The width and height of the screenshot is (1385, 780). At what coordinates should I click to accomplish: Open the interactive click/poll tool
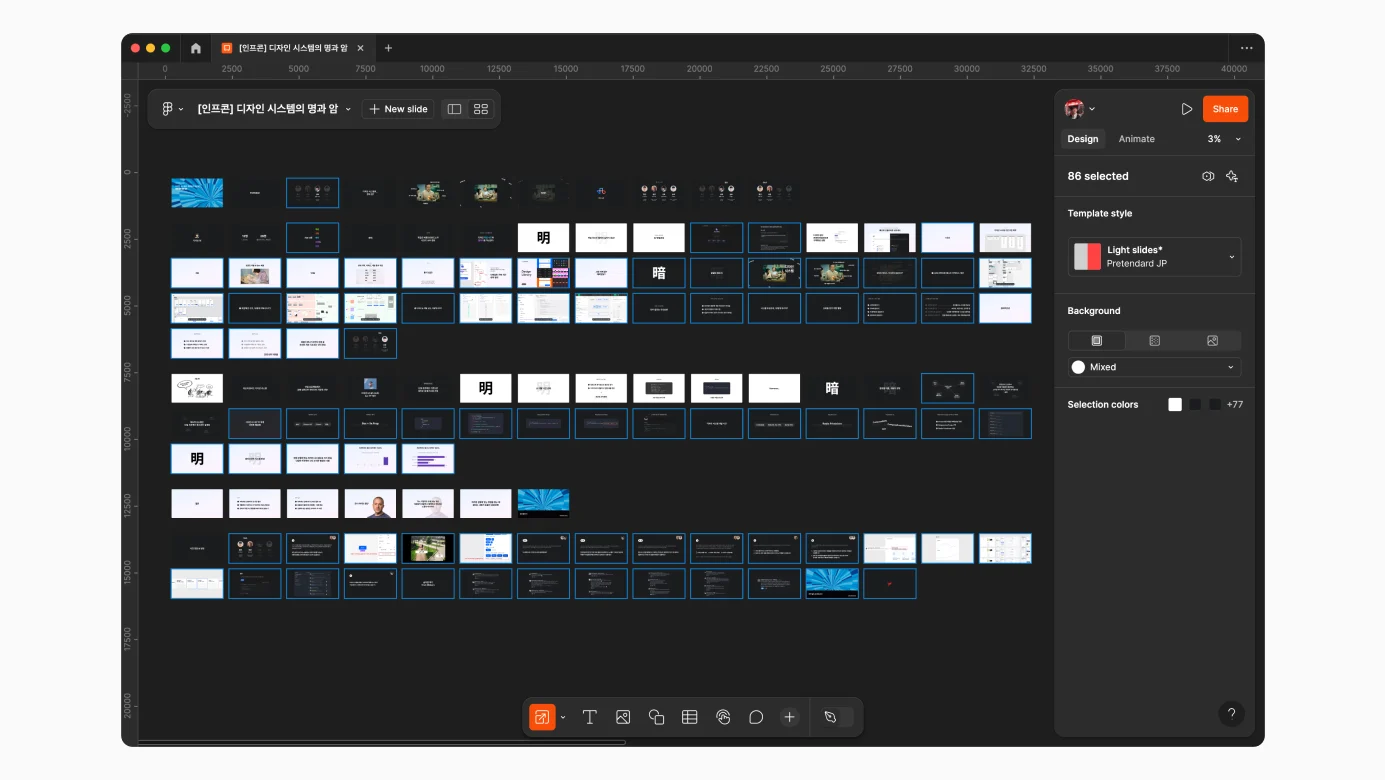click(x=723, y=717)
